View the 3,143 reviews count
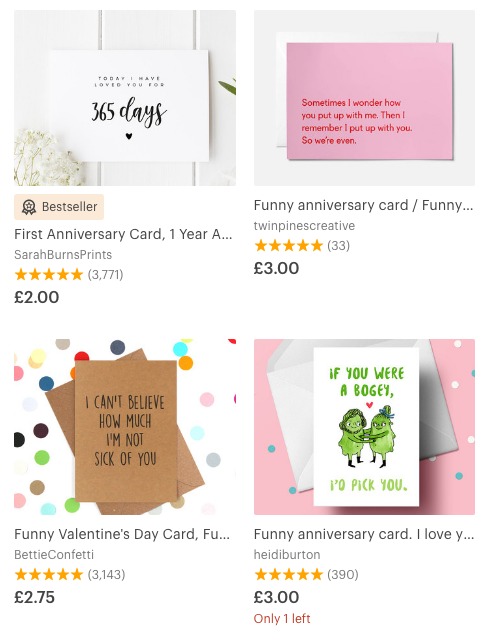Viewport: 500px width, 641px height. (106, 575)
